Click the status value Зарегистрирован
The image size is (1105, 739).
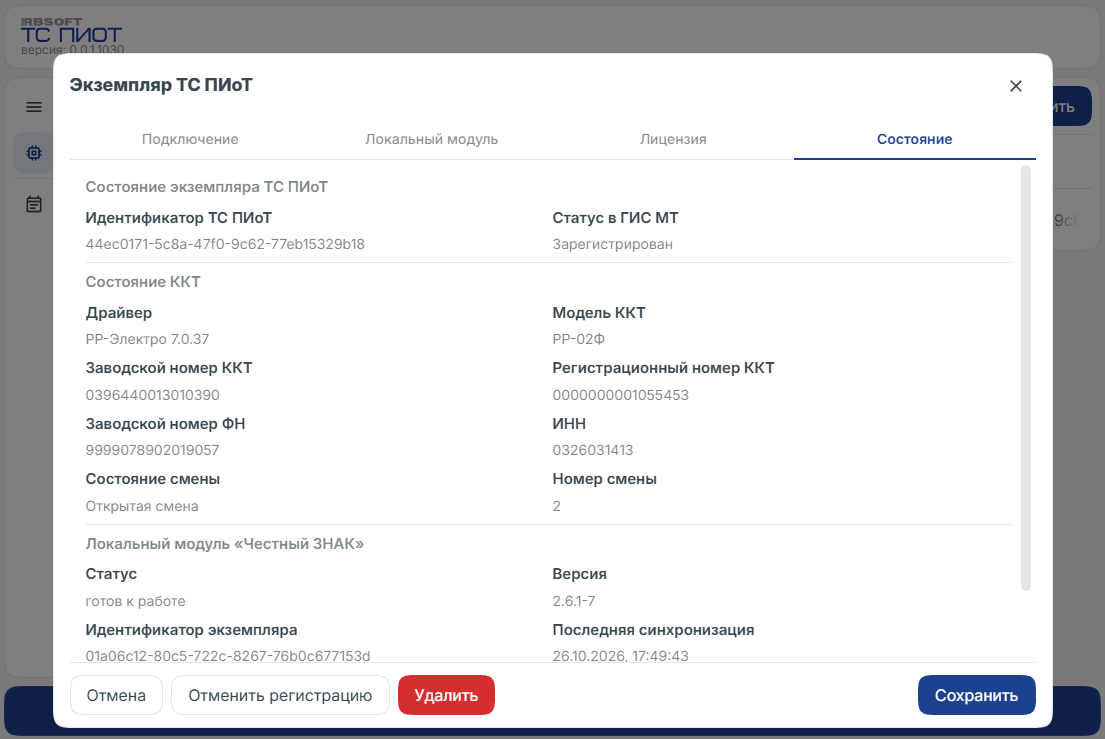coord(612,244)
